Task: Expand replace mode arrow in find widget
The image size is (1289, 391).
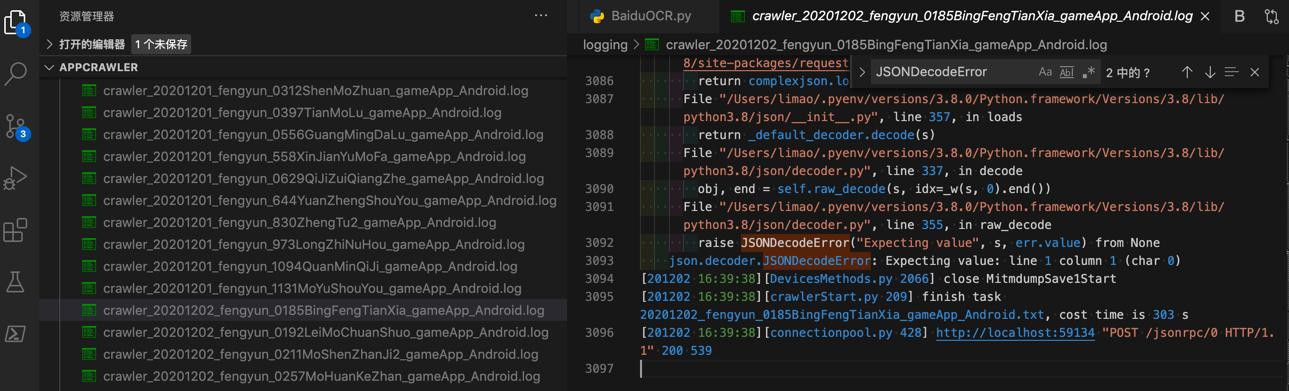Action: point(862,72)
